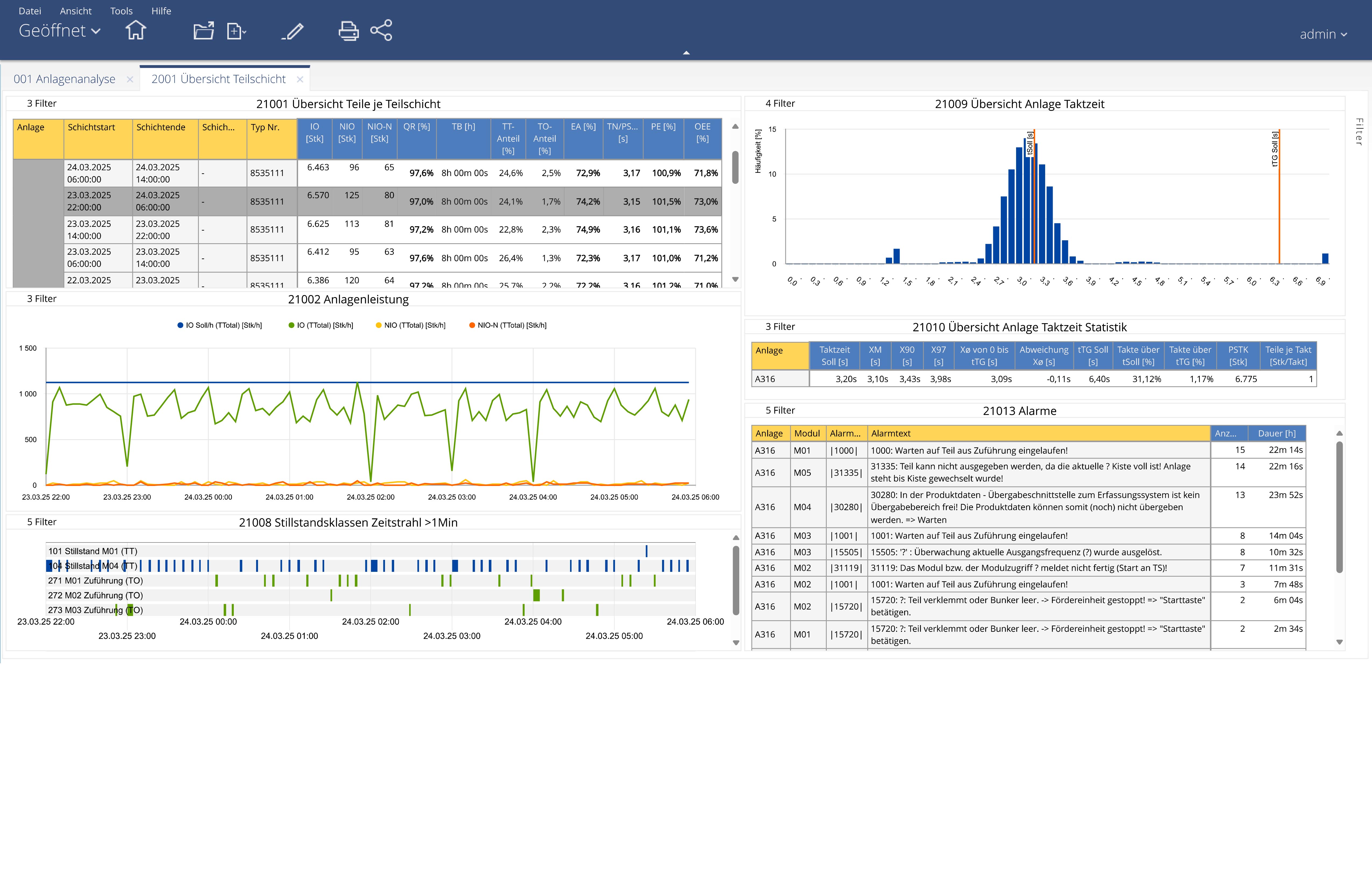Sort alarms by Alarmtext header
The width and height of the screenshot is (1372, 888).
(1038, 434)
